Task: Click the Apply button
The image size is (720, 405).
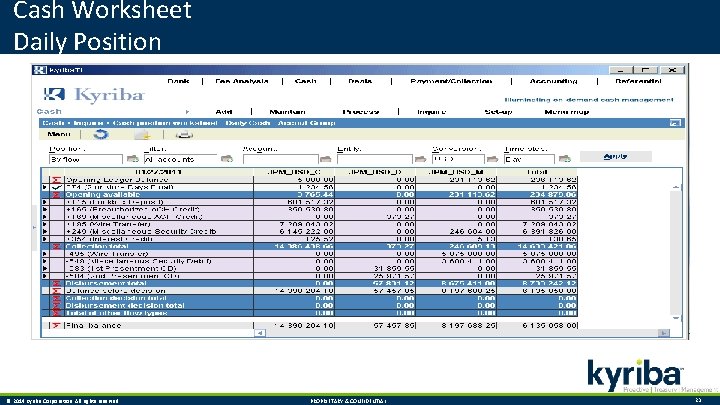Action: [615, 157]
